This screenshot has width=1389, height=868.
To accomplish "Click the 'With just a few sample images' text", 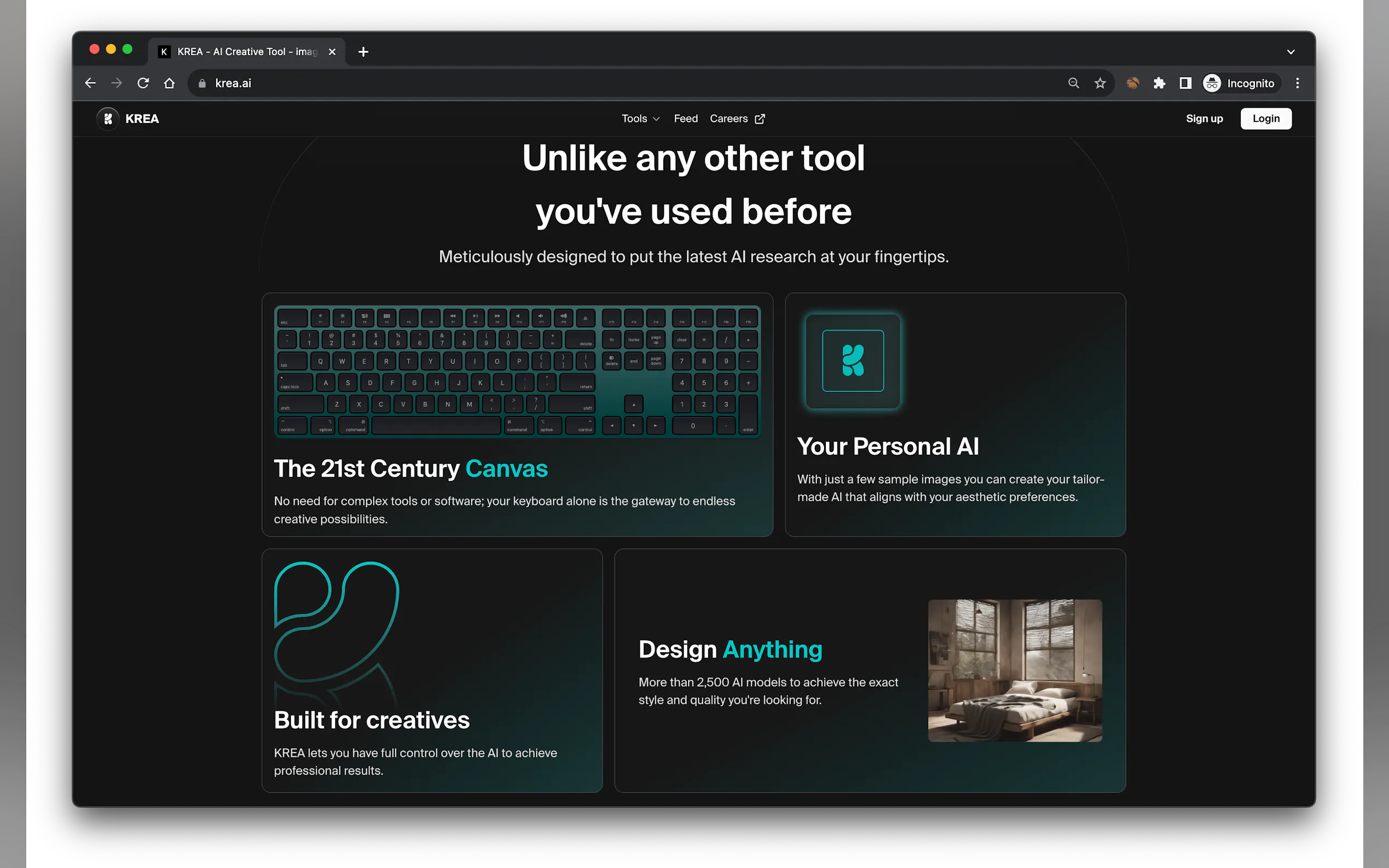I will click(950, 488).
